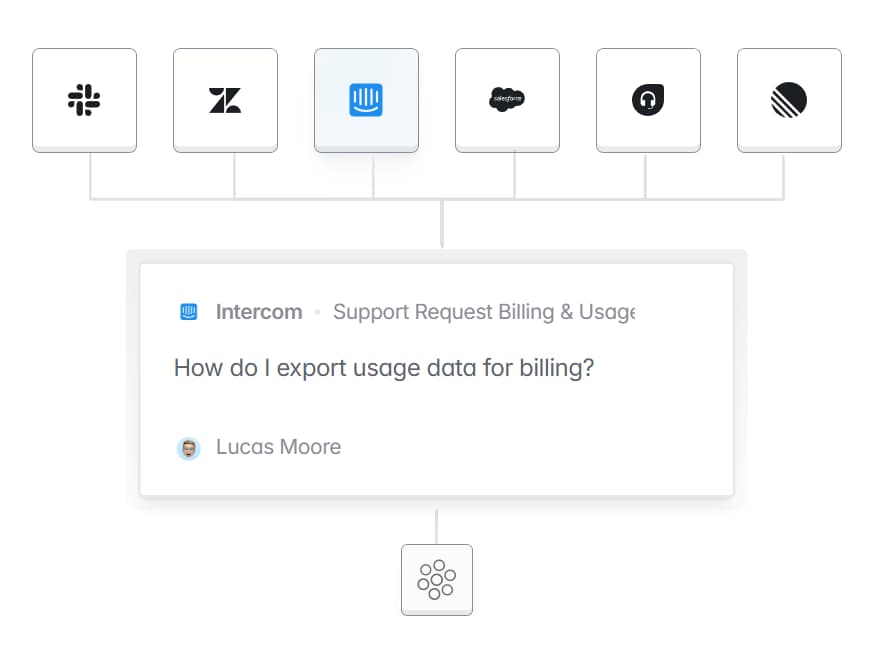This screenshot has height=646, width=872.
Task: Open the Salesforce integration tile
Action: point(507,100)
